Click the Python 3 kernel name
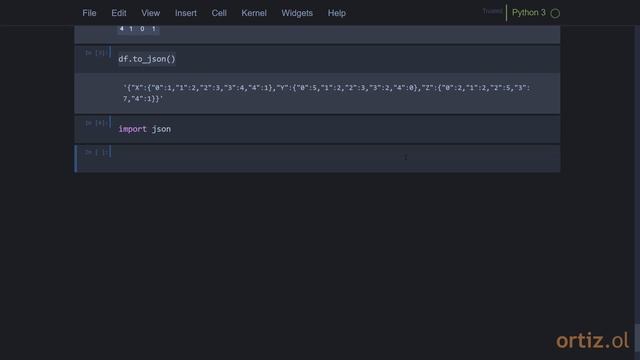 (x=529, y=13)
